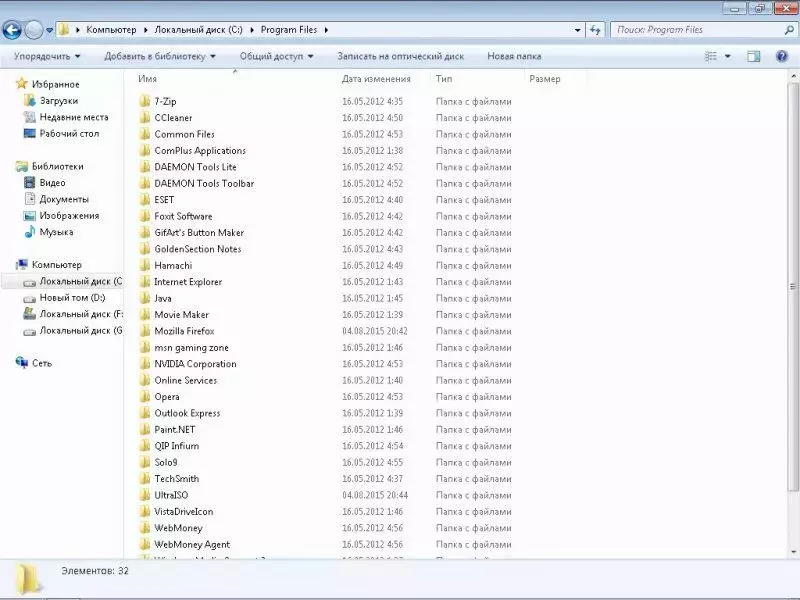Click the scrollbar down arrow
Screen dimensions: 800x600
point(793,552)
